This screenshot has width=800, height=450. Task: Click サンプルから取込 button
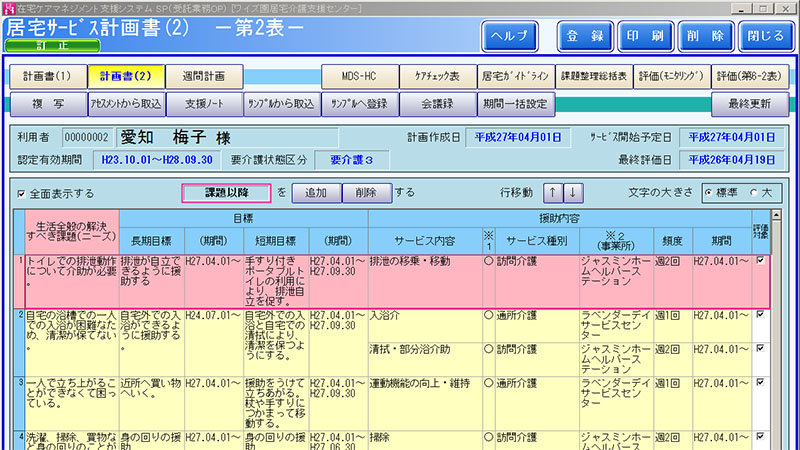(282, 104)
